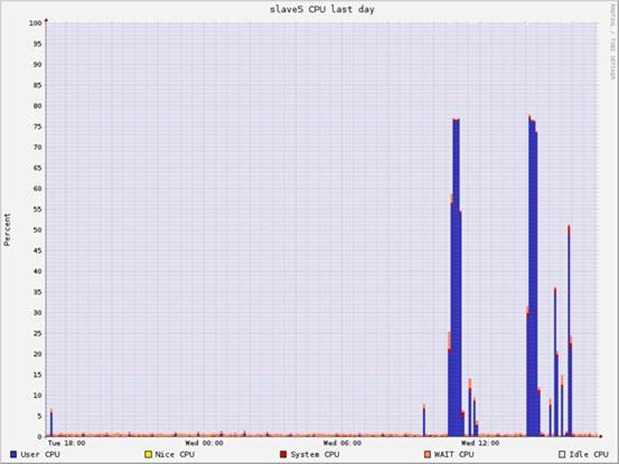Click the tall 77% spike before Wed 12:00

(456, 276)
